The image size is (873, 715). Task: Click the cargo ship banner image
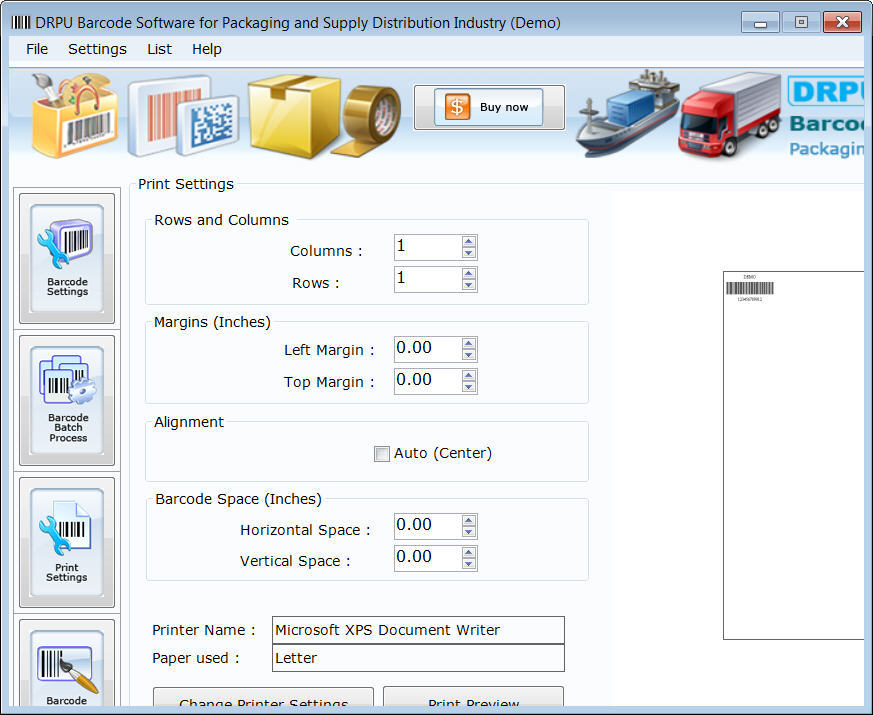point(627,114)
